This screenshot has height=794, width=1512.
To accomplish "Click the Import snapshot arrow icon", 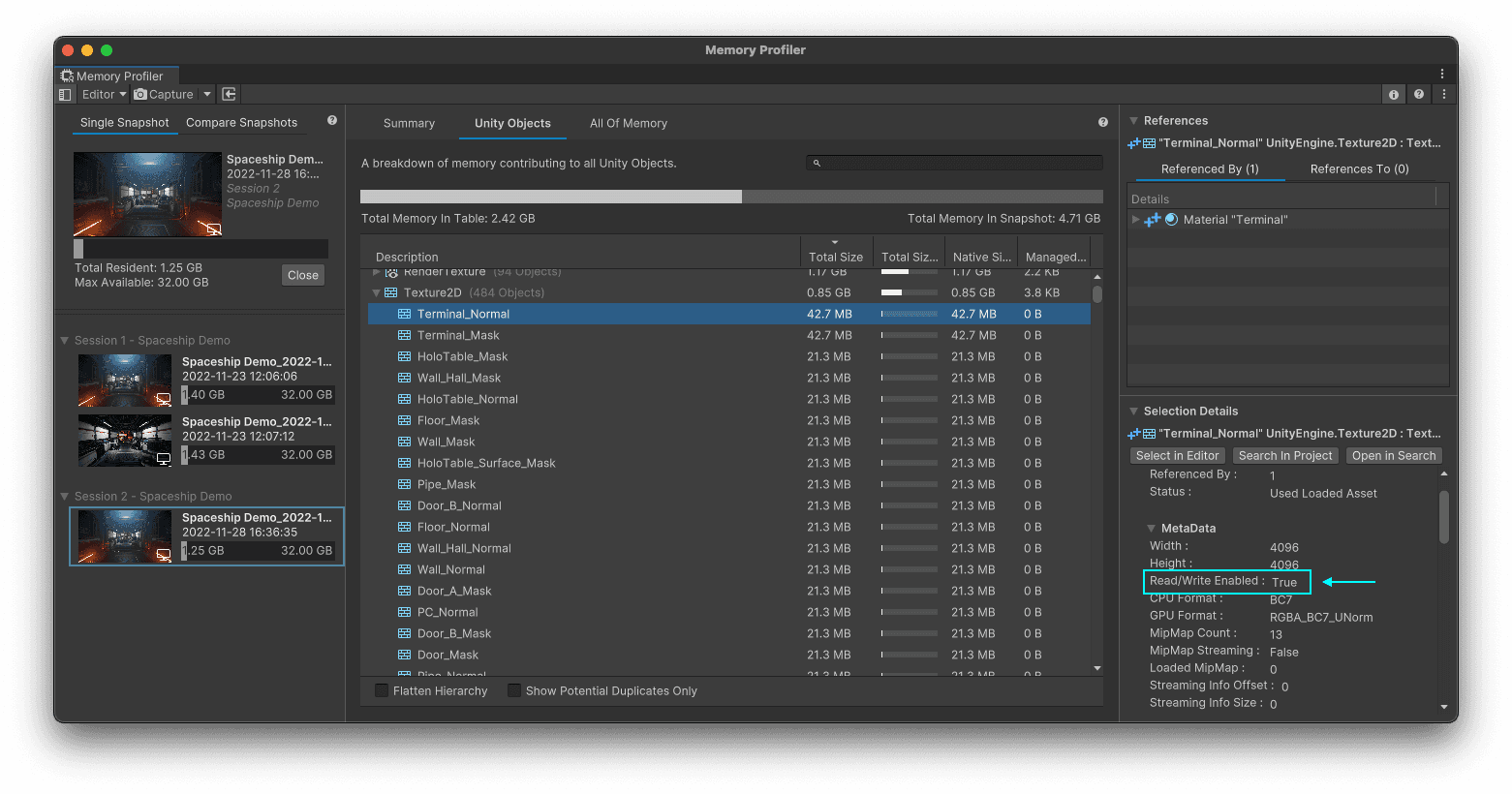I will [229, 94].
